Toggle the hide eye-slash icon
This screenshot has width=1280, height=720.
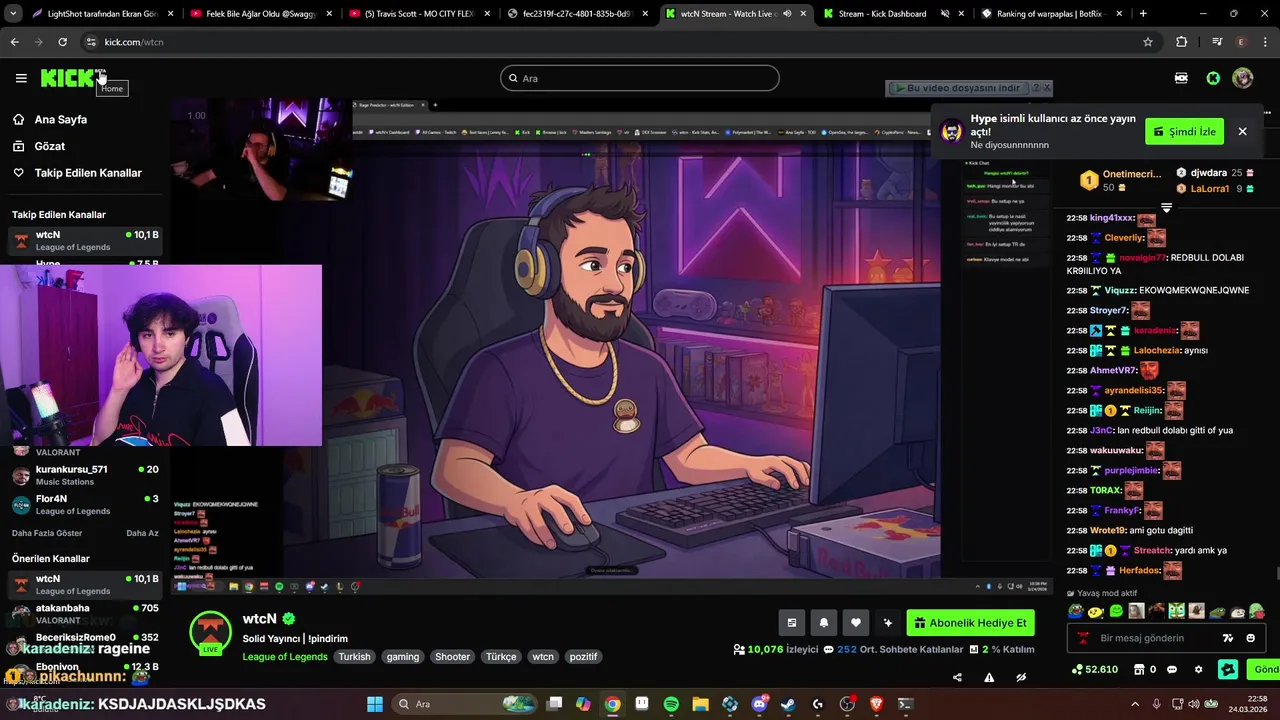coord(1021,677)
